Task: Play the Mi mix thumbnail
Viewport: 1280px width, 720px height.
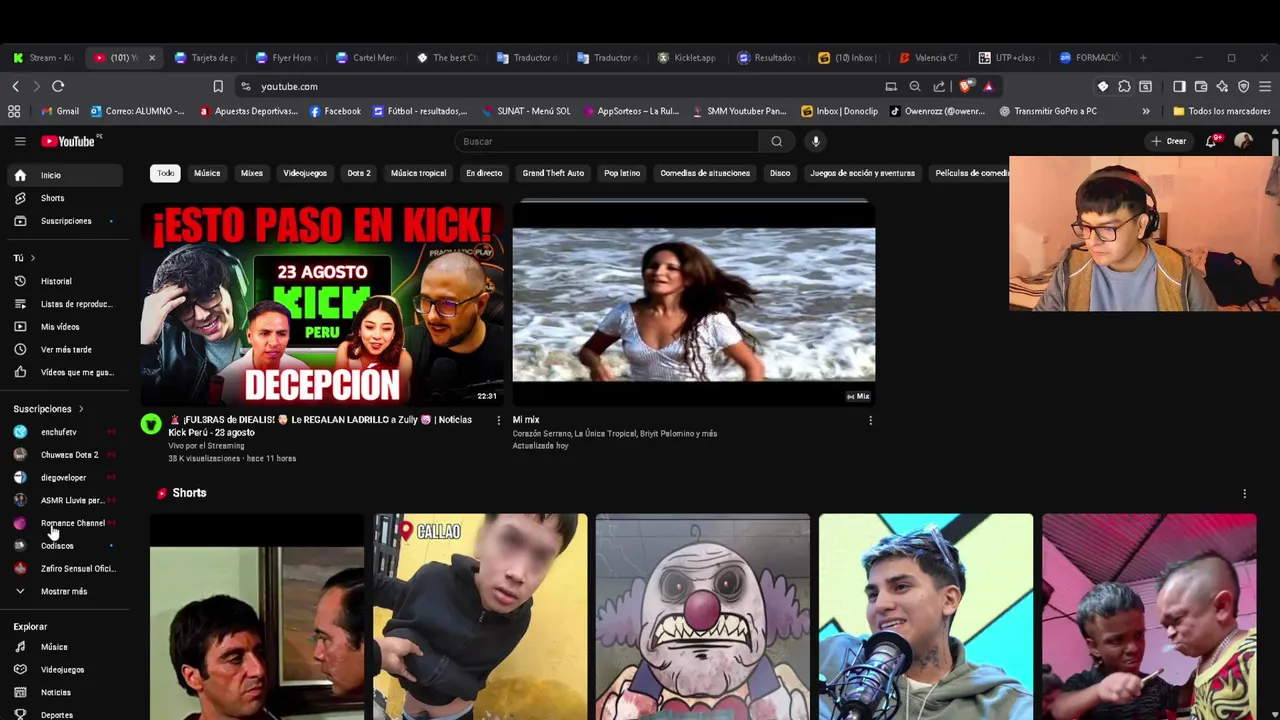Action: coord(694,304)
